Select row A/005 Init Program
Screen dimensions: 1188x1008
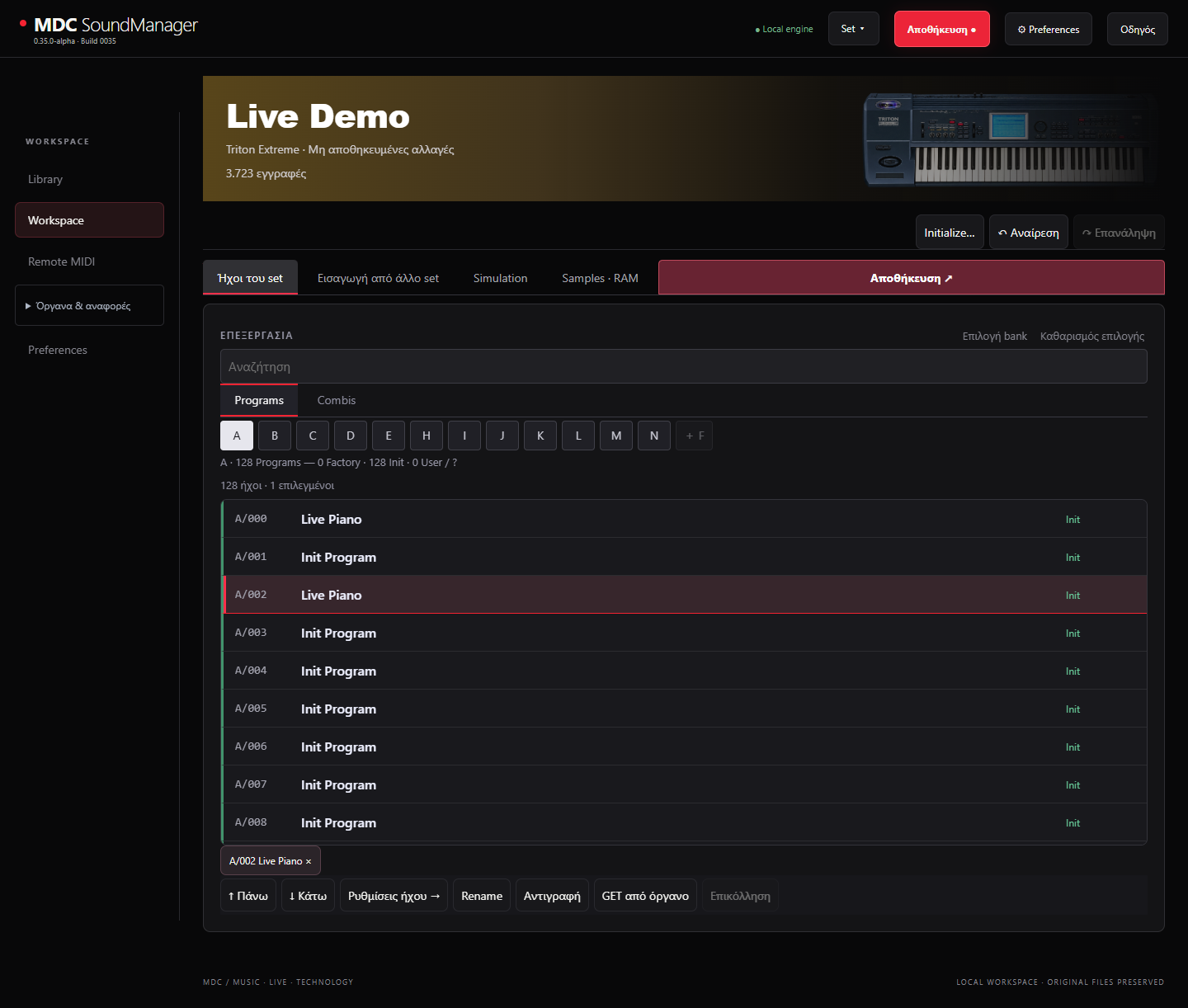point(684,709)
